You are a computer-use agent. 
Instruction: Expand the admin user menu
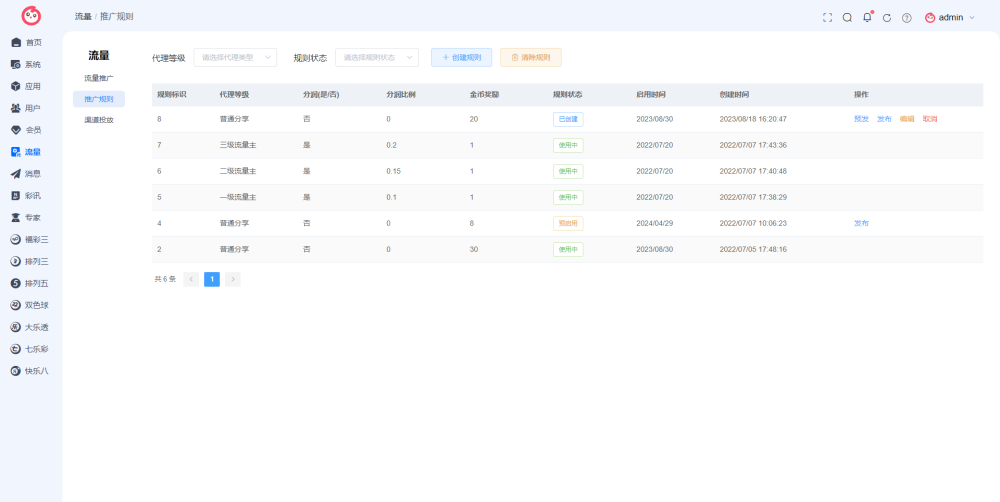click(x=950, y=18)
